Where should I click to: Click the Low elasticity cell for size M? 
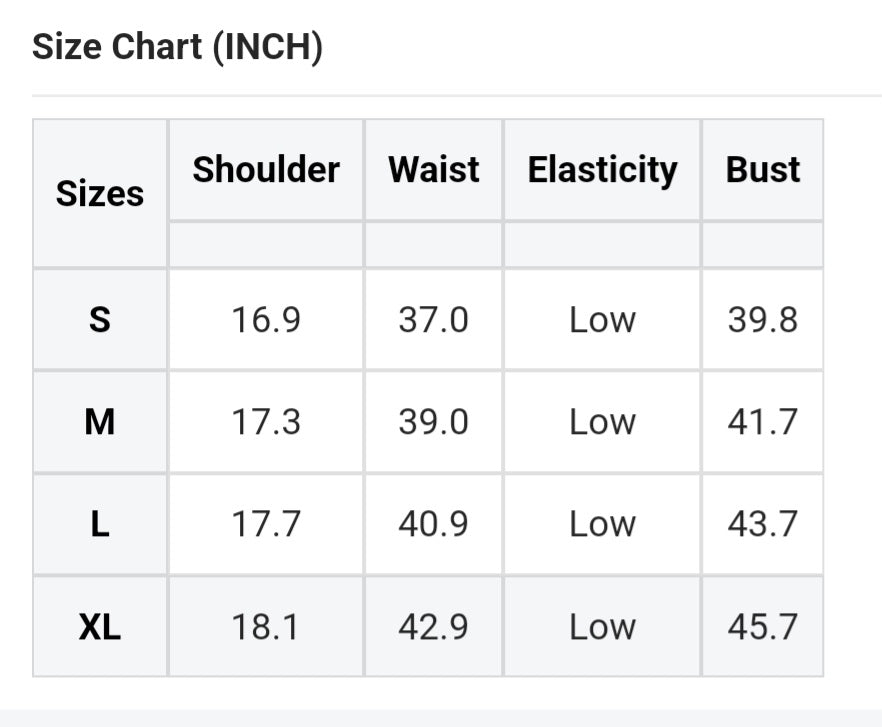tap(602, 422)
